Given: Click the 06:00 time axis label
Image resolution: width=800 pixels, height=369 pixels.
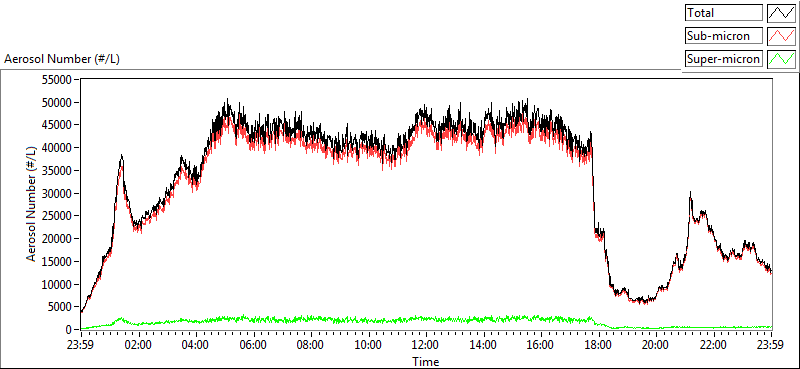Looking at the screenshot, I should click(x=253, y=344).
